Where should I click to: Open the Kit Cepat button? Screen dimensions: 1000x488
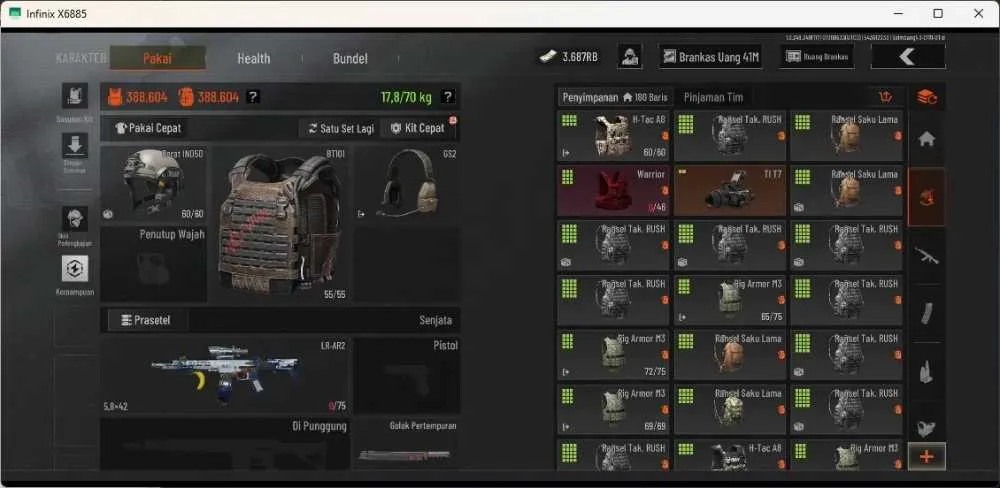pos(418,128)
